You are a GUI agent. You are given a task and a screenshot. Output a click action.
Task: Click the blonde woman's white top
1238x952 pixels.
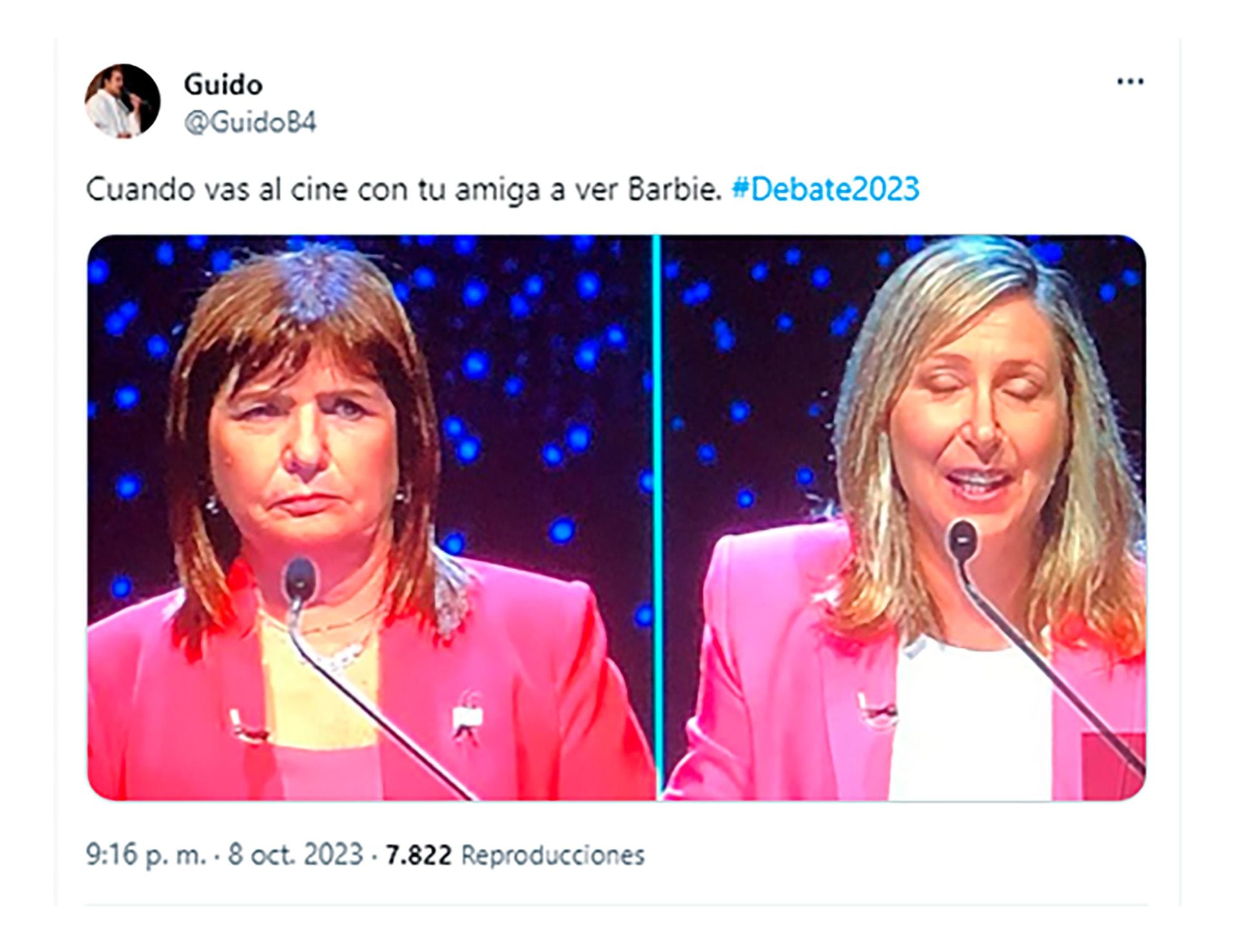click(x=971, y=722)
